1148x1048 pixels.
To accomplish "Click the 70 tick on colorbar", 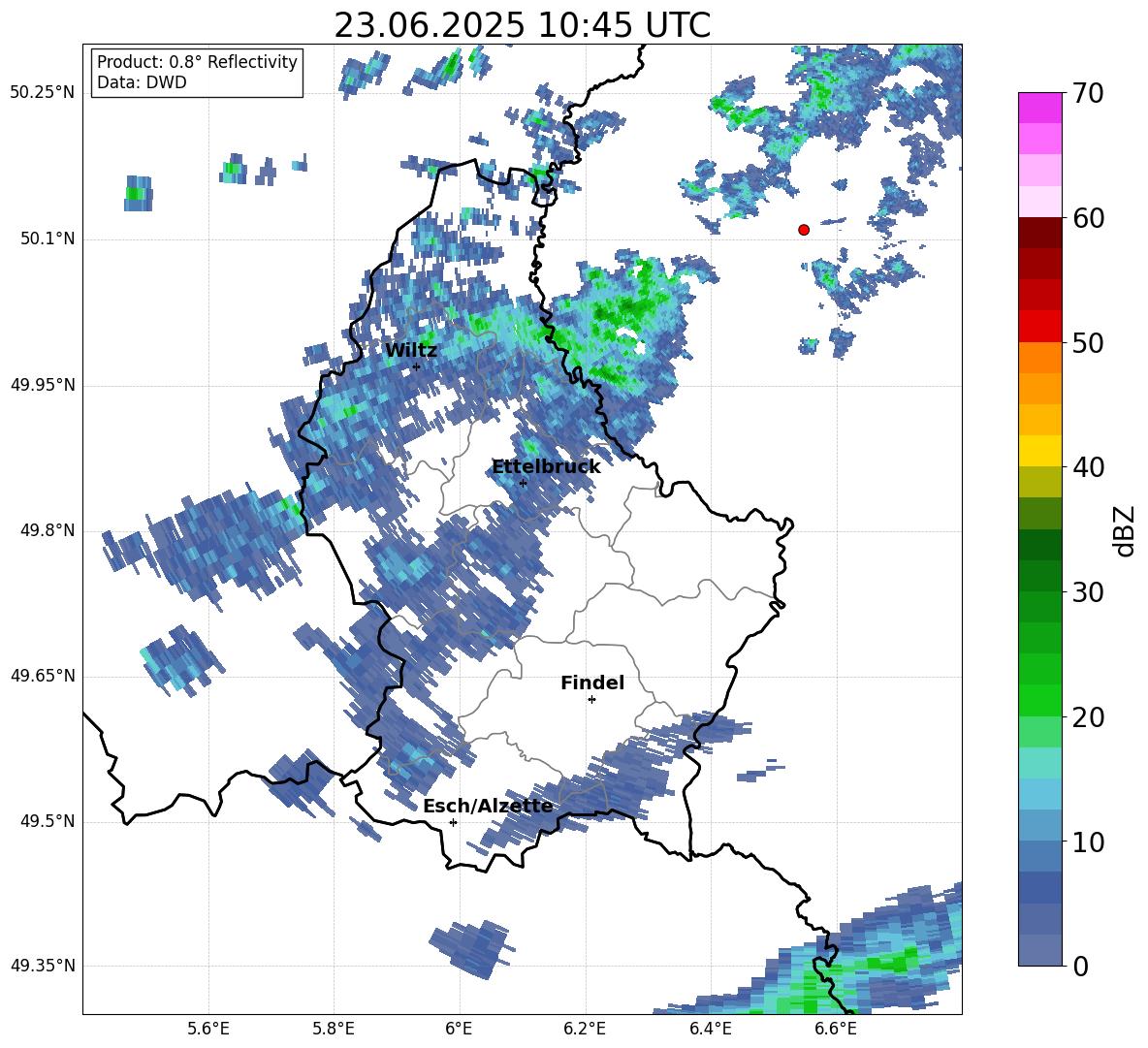I will (1087, 94).
